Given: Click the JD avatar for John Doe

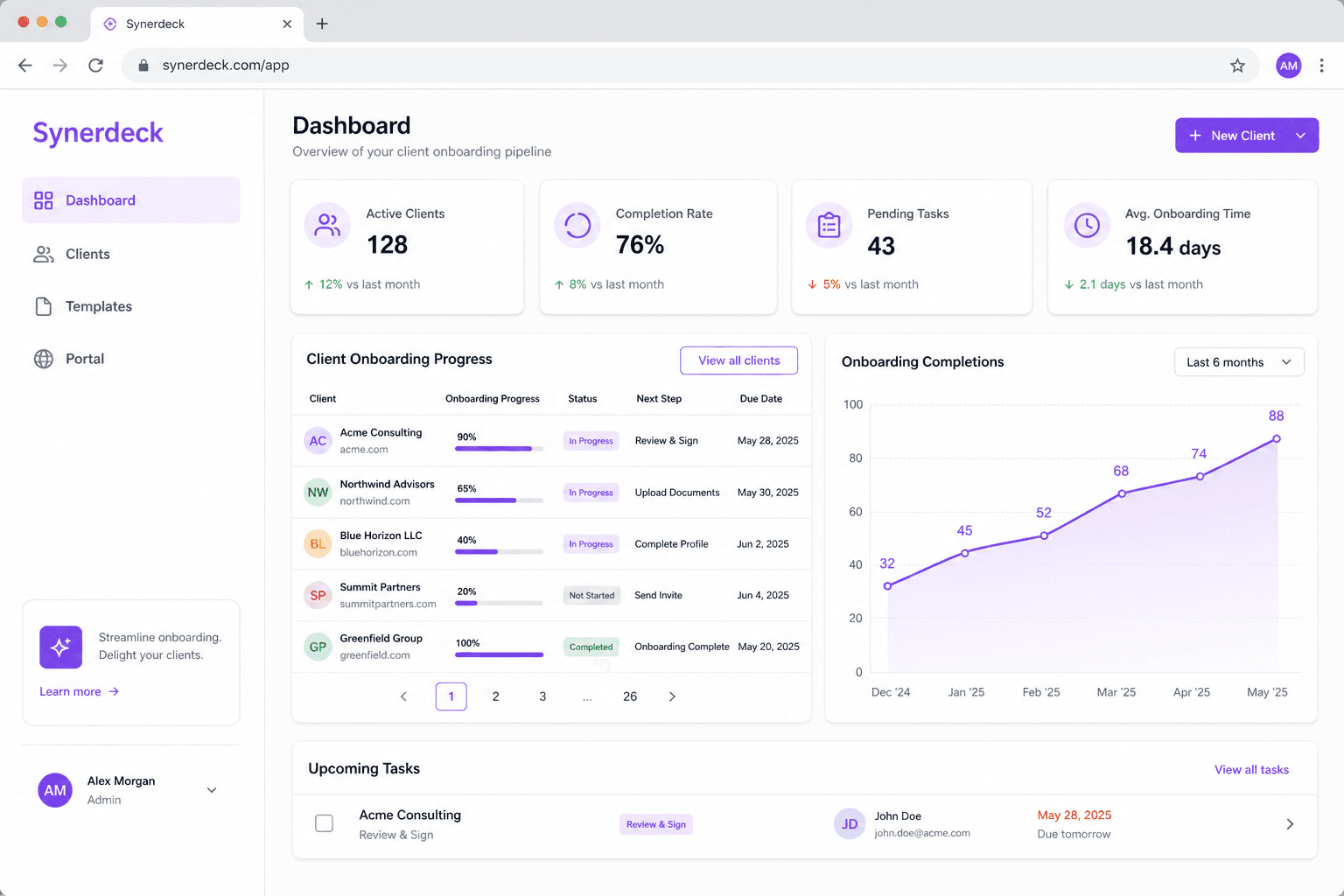Looking at the screenshot, I should pos(850,824).
